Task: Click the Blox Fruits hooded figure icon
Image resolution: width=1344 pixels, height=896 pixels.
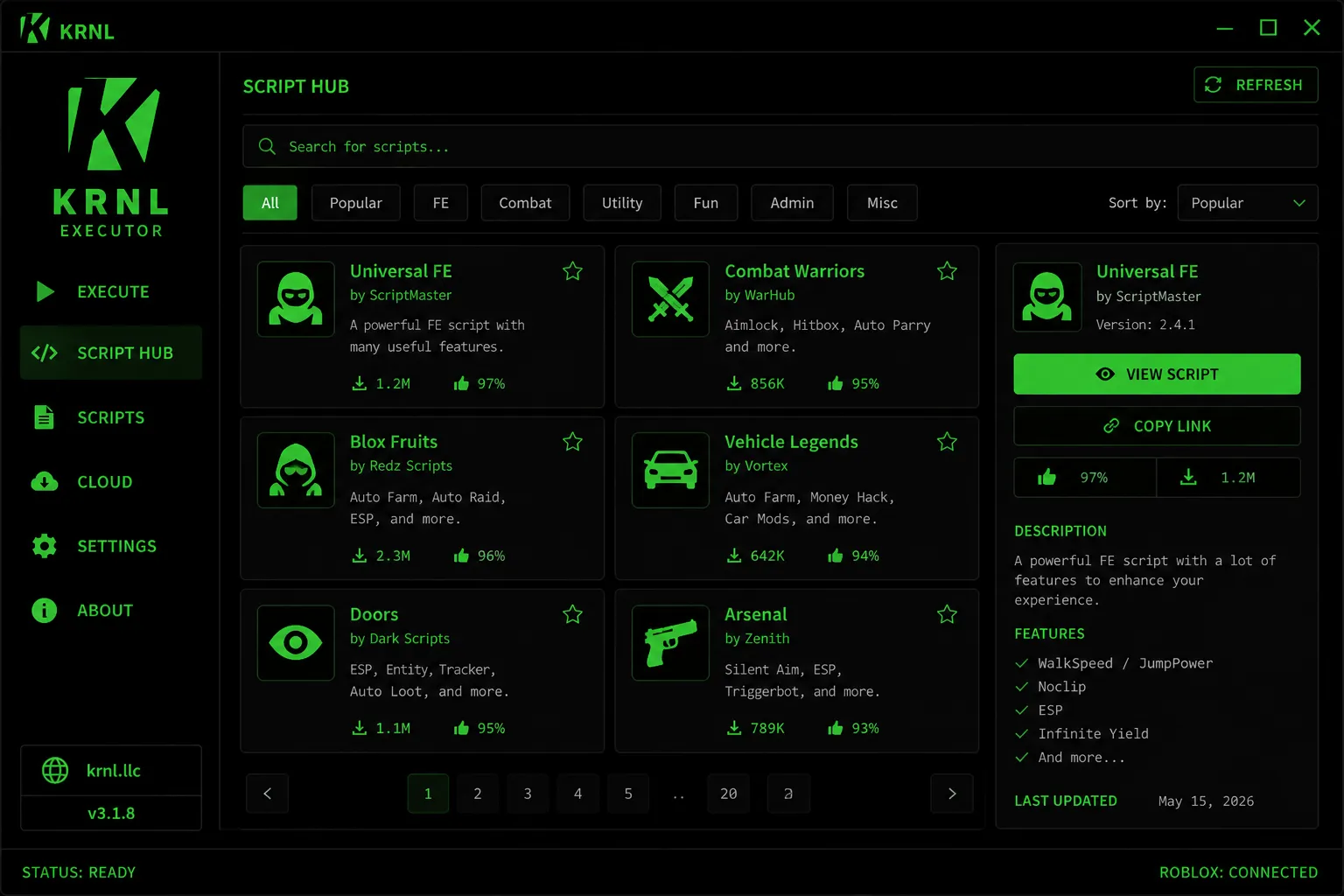Action: click(x=296, y=470)
